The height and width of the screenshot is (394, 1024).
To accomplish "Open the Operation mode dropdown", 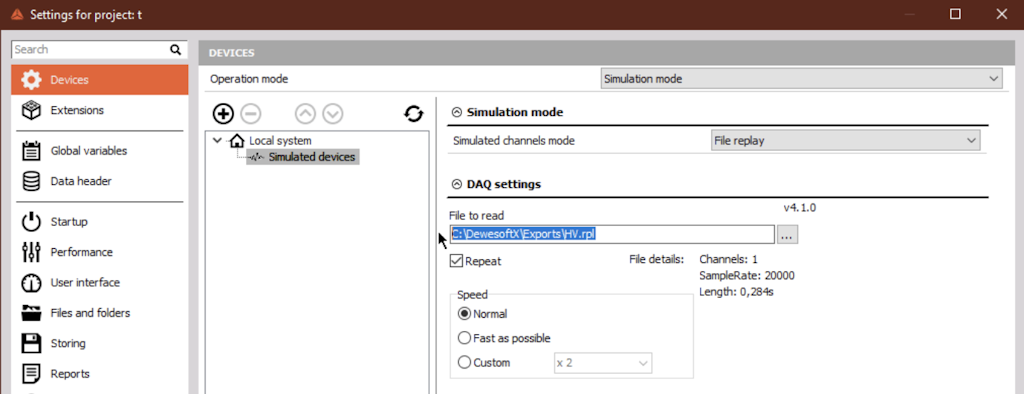I will (x=801, y=79).
